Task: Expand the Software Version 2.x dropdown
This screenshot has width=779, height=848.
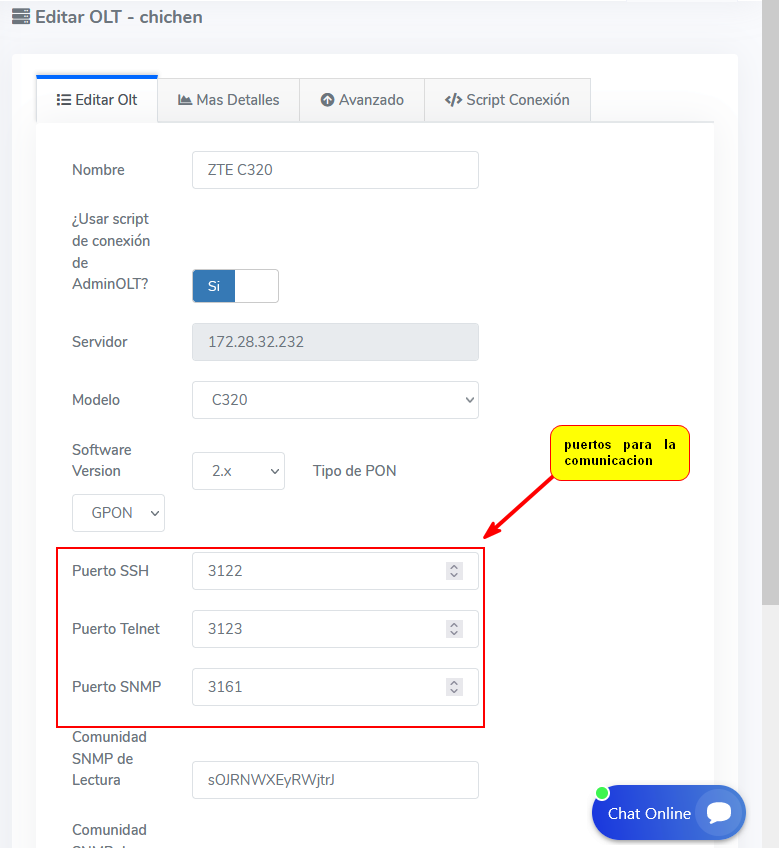Action: tap(238, 471)
